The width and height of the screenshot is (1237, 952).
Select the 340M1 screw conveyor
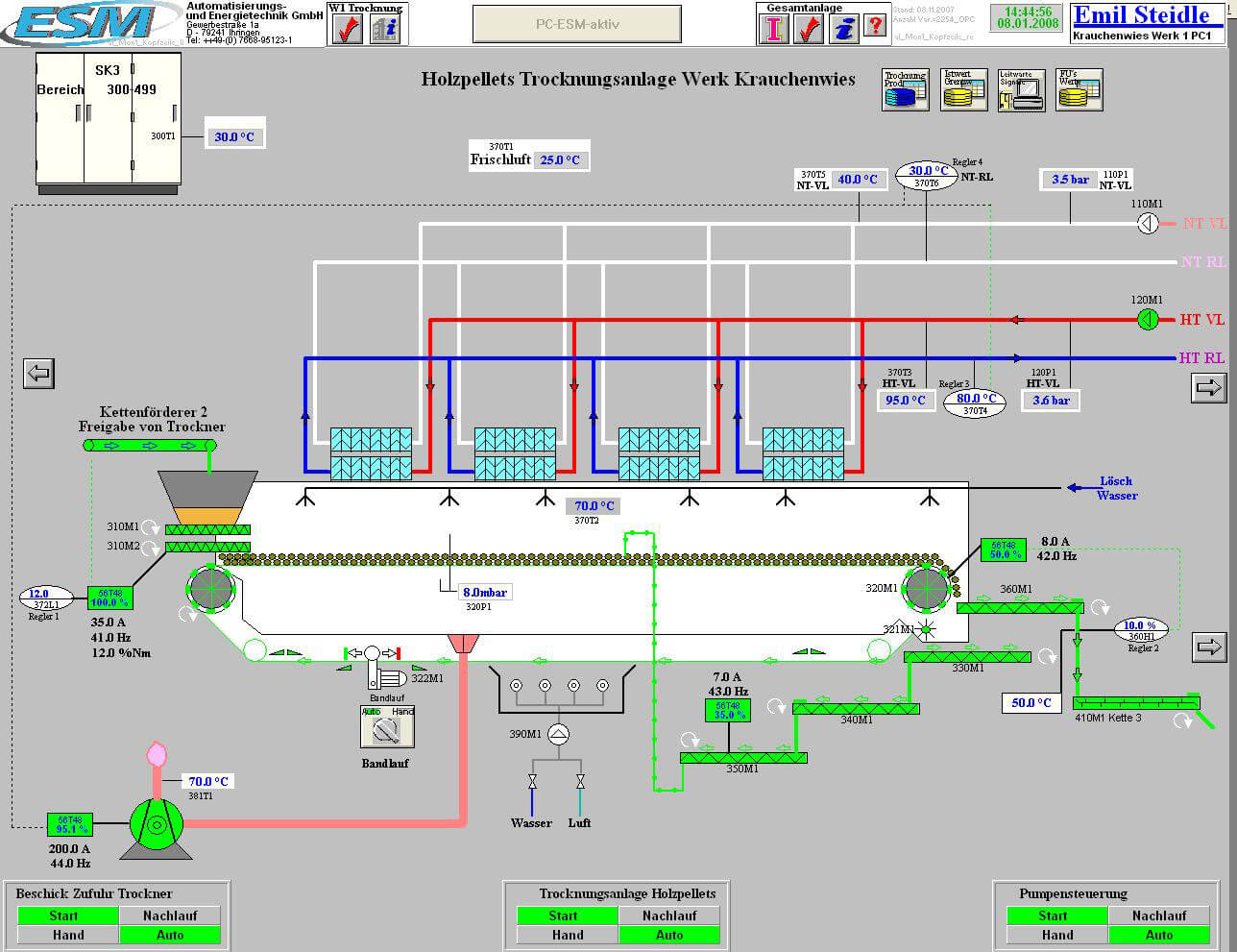coord(856,709)
